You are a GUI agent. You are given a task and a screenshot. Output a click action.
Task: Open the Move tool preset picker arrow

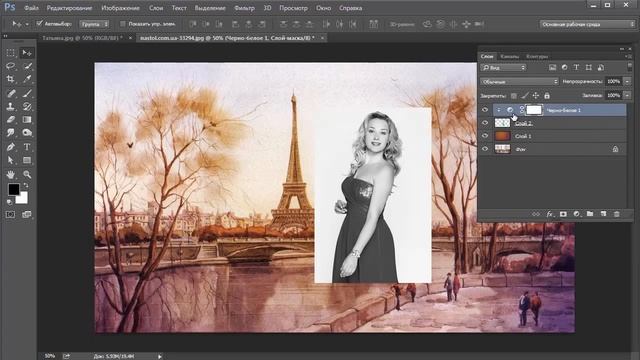pos(27,24)
